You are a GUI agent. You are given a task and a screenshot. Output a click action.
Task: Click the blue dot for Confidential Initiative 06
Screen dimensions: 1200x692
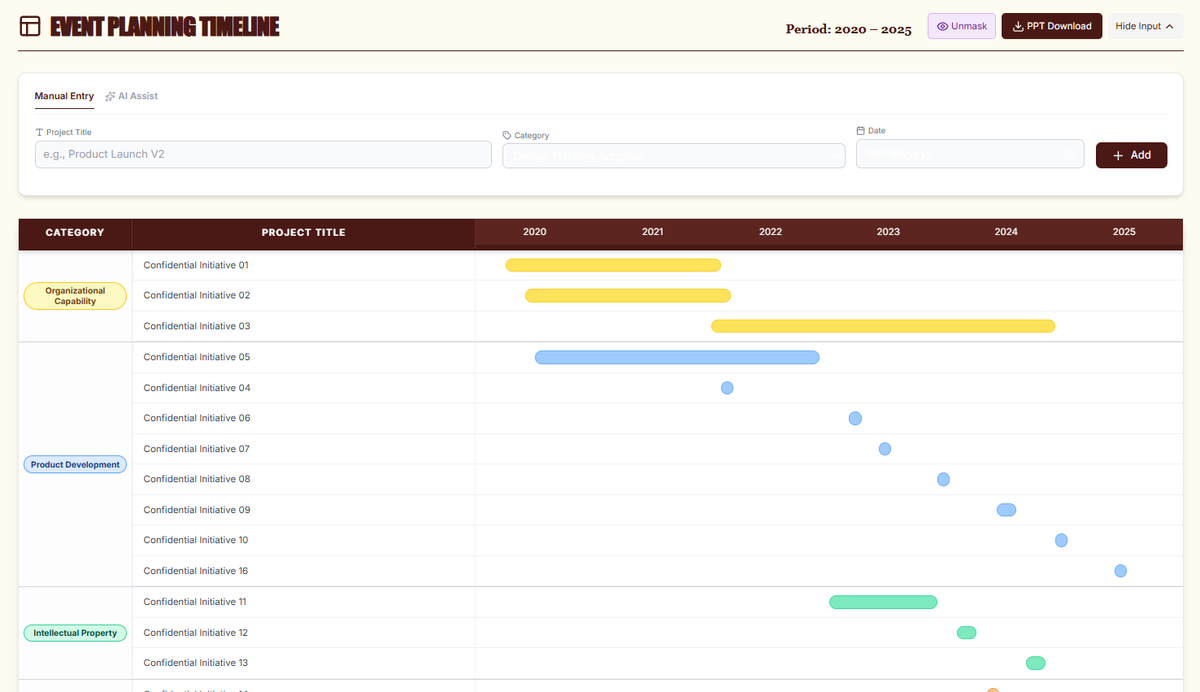tap(855, 418)
